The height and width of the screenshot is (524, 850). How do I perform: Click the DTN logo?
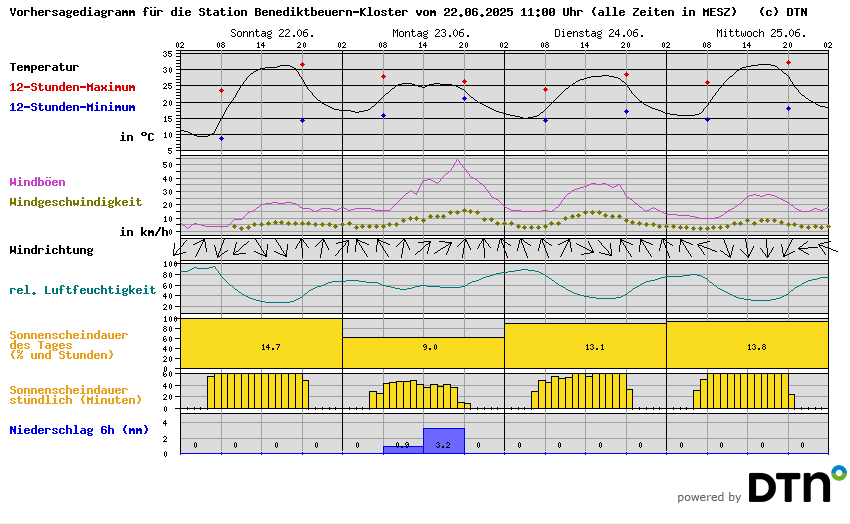pyautogui.click(x=797, y=484)
